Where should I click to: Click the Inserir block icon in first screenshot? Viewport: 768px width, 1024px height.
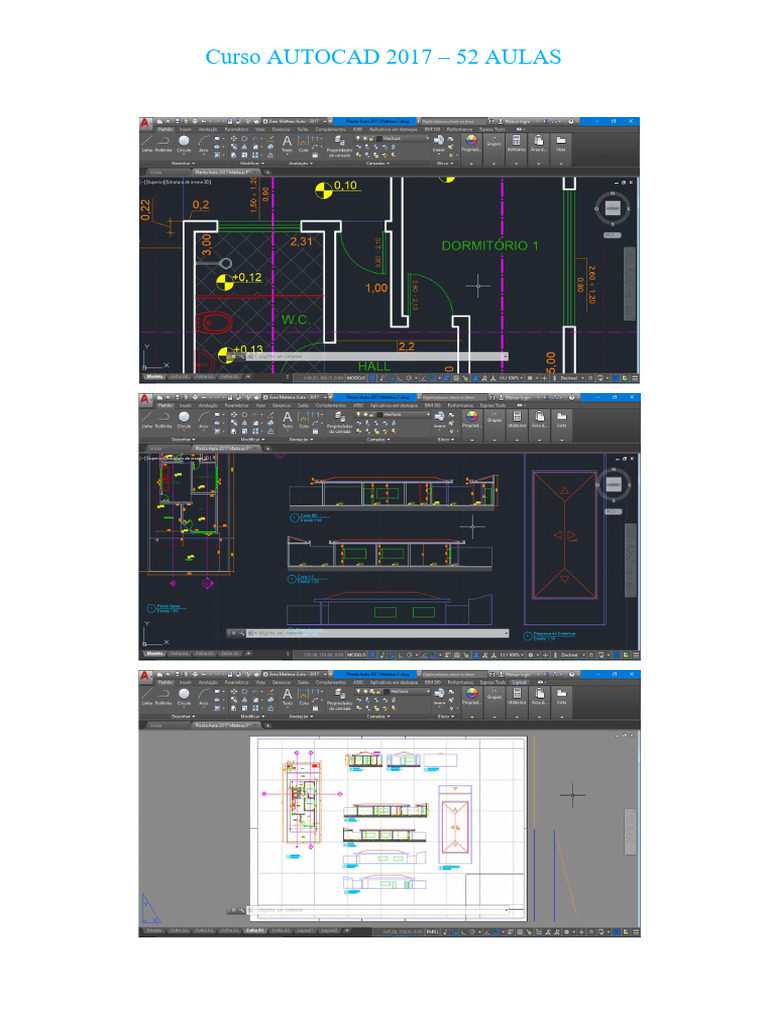pos(439,144)
